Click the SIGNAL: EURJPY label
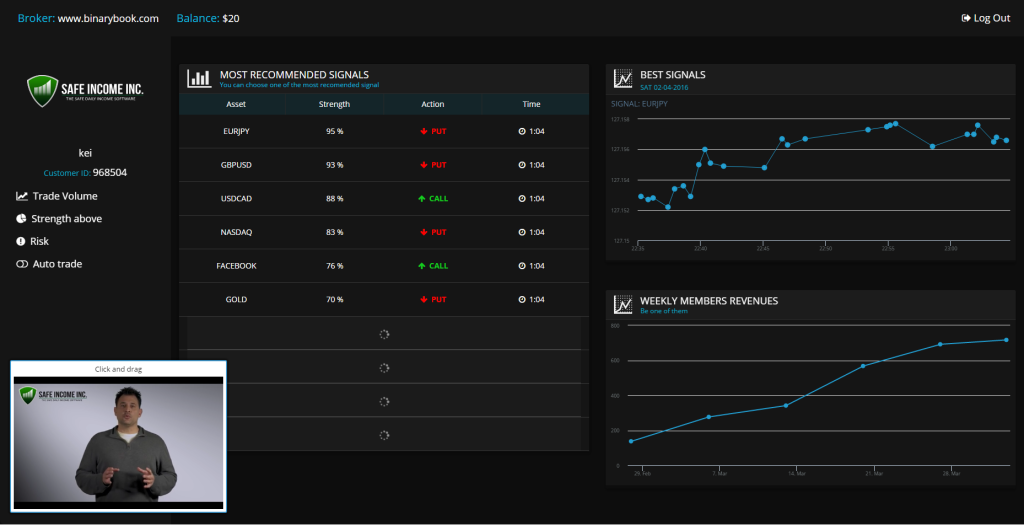Viewport: 1024px width, 525px height. pyautogui.click(x=639, y=103)
